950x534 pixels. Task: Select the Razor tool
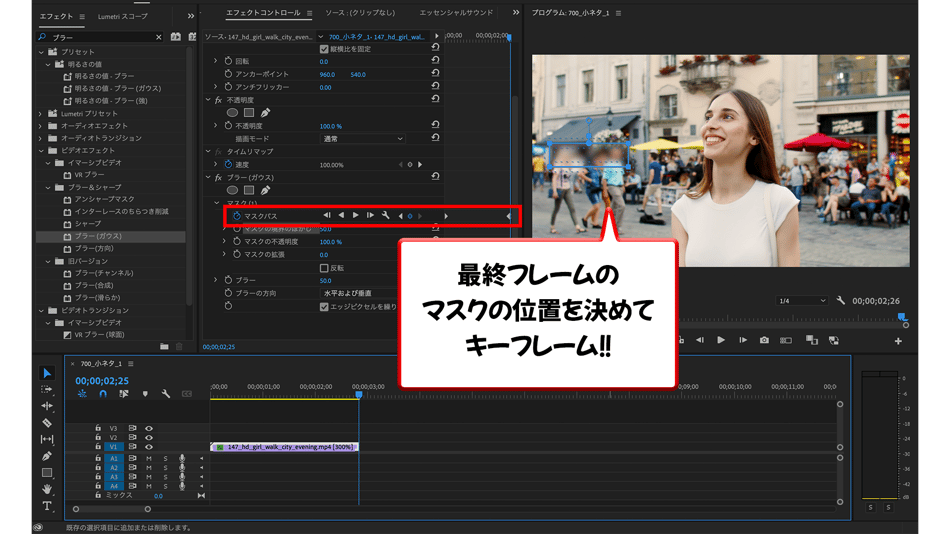[x=47, y=423]
